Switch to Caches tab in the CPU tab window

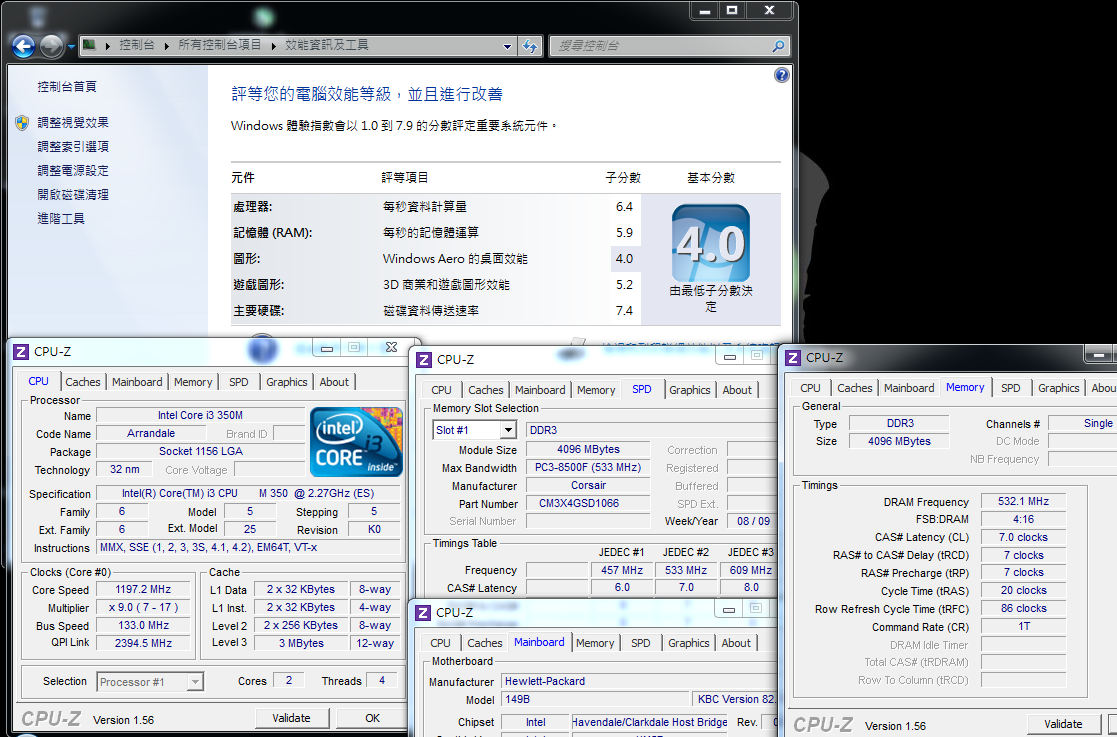click(x=83, y=382)
